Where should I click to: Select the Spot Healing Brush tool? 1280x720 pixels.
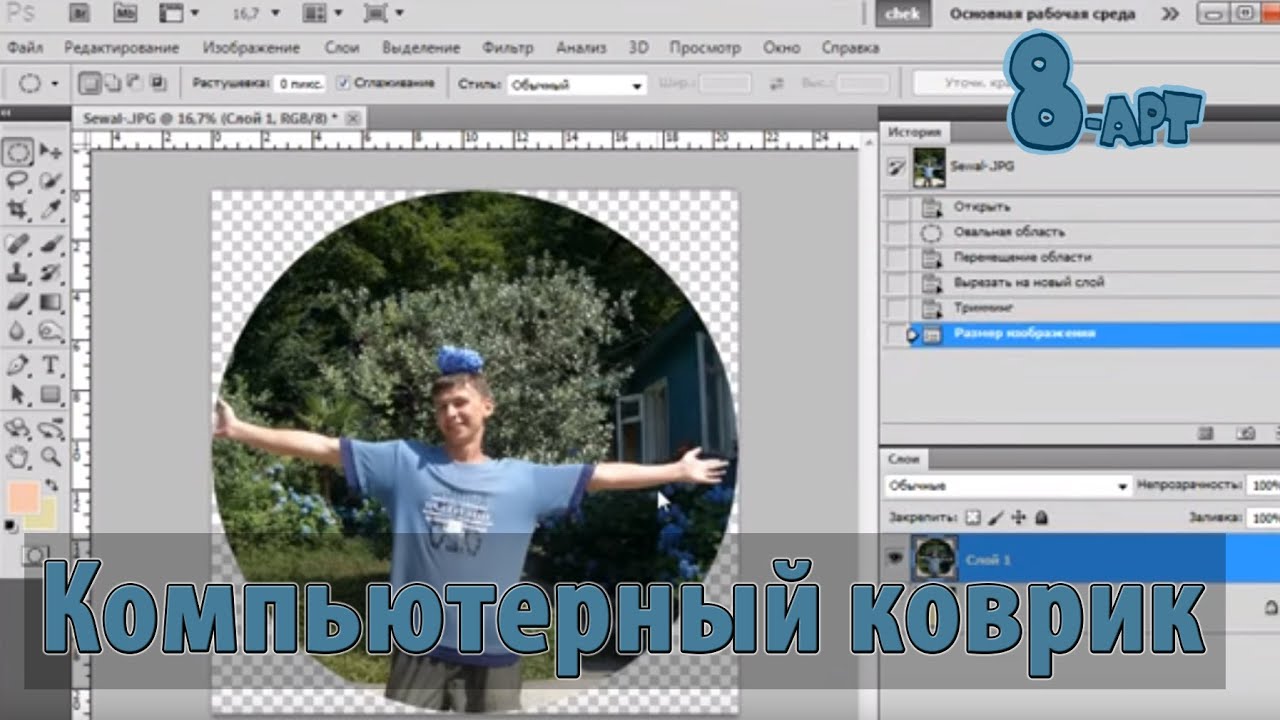point(18,243)
